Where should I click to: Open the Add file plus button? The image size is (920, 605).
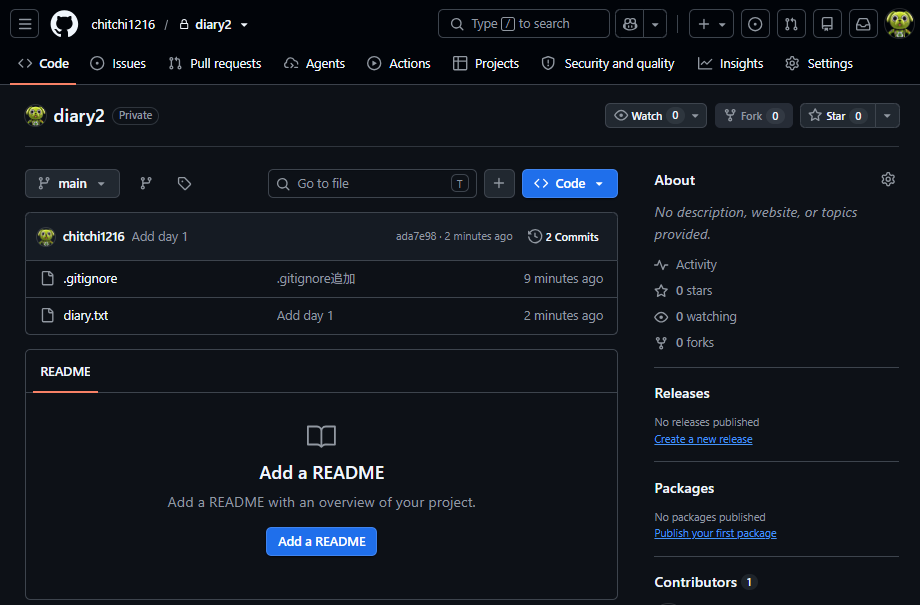point(499,184)
